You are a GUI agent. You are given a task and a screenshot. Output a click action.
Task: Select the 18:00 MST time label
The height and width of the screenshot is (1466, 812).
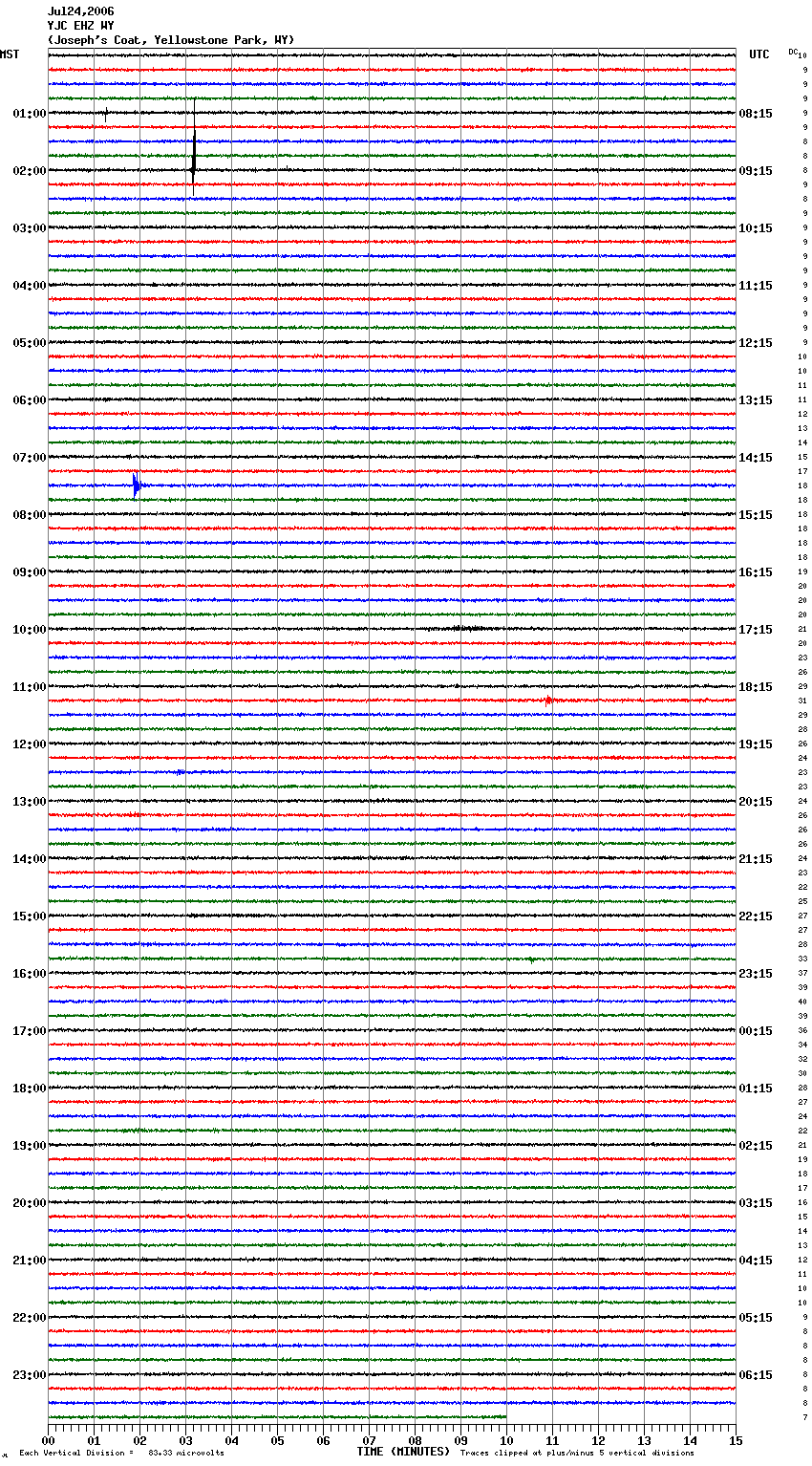[x=30, y=1089]
